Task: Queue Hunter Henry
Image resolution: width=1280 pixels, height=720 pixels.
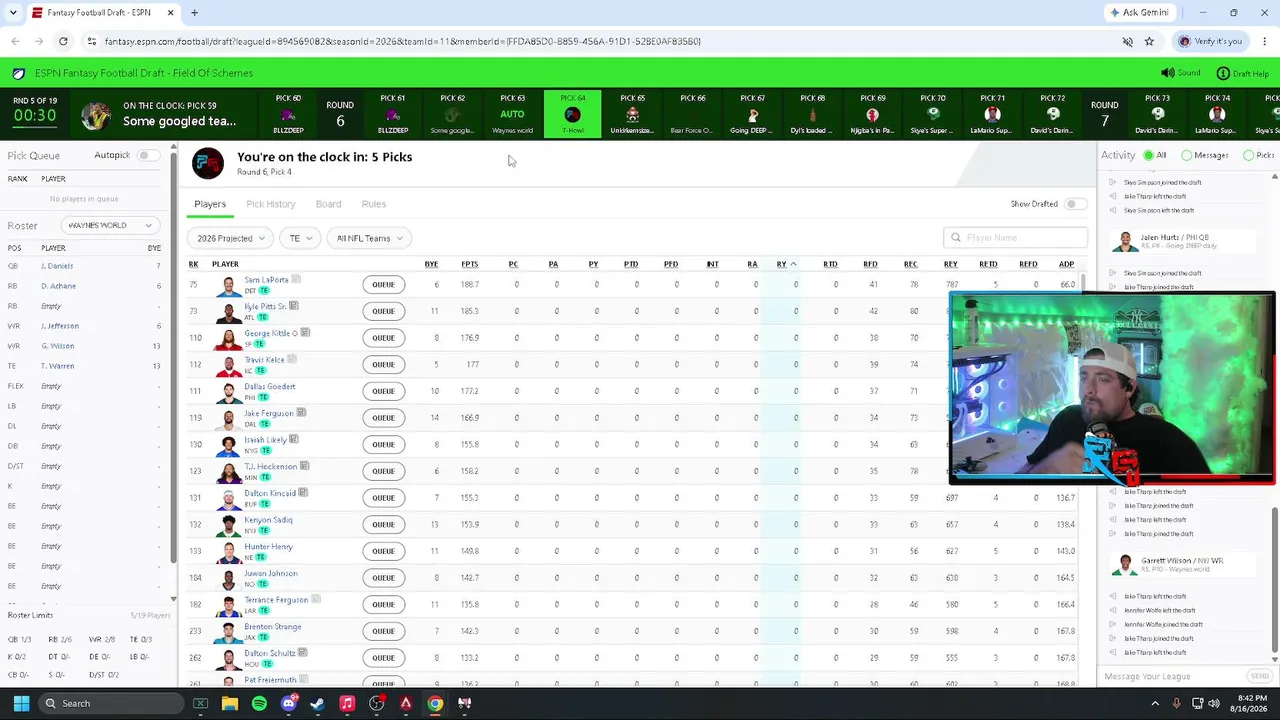Action: pos(383,551)
